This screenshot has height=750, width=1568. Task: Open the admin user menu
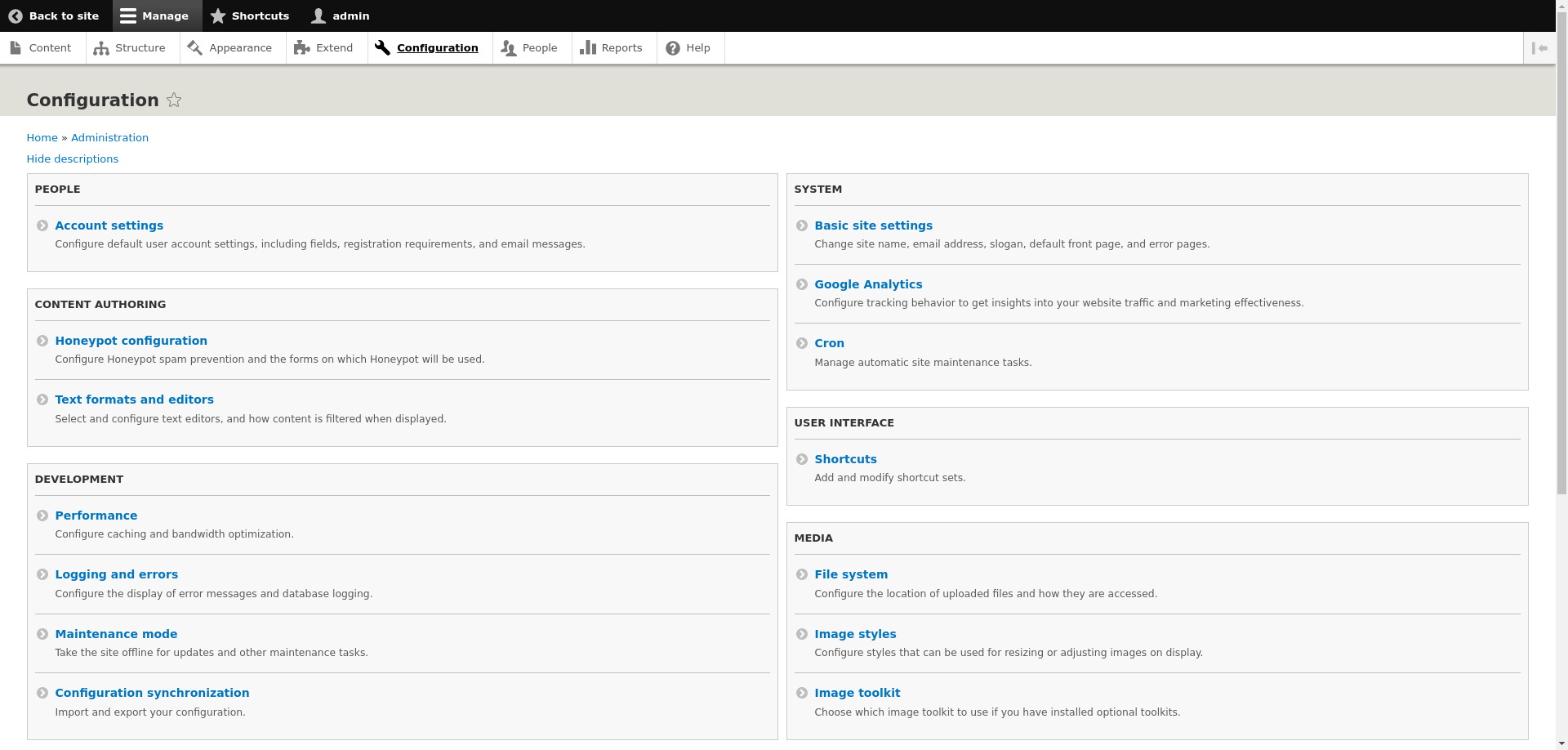341,16
